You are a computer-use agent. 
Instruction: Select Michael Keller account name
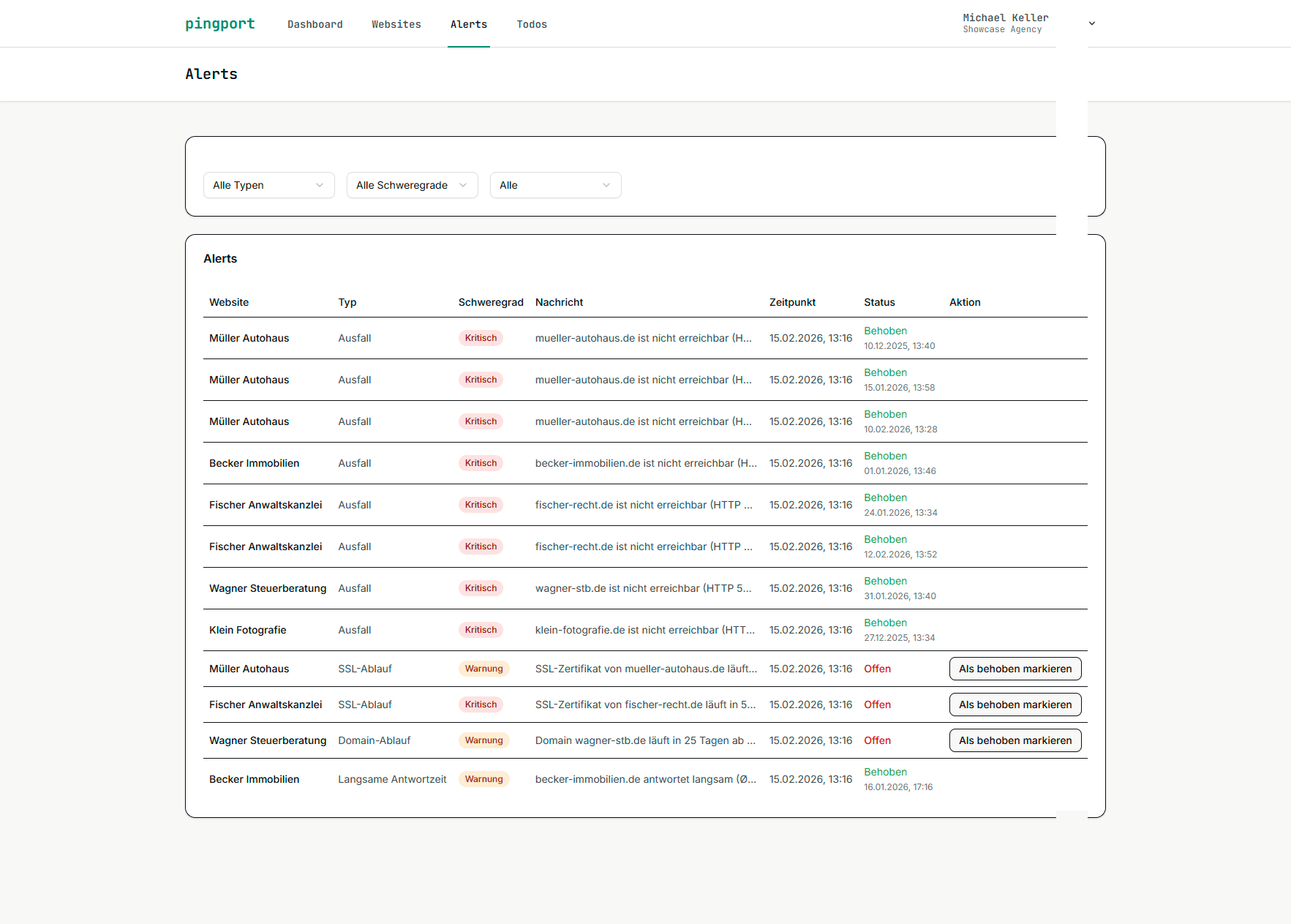tap(1005, 18)
